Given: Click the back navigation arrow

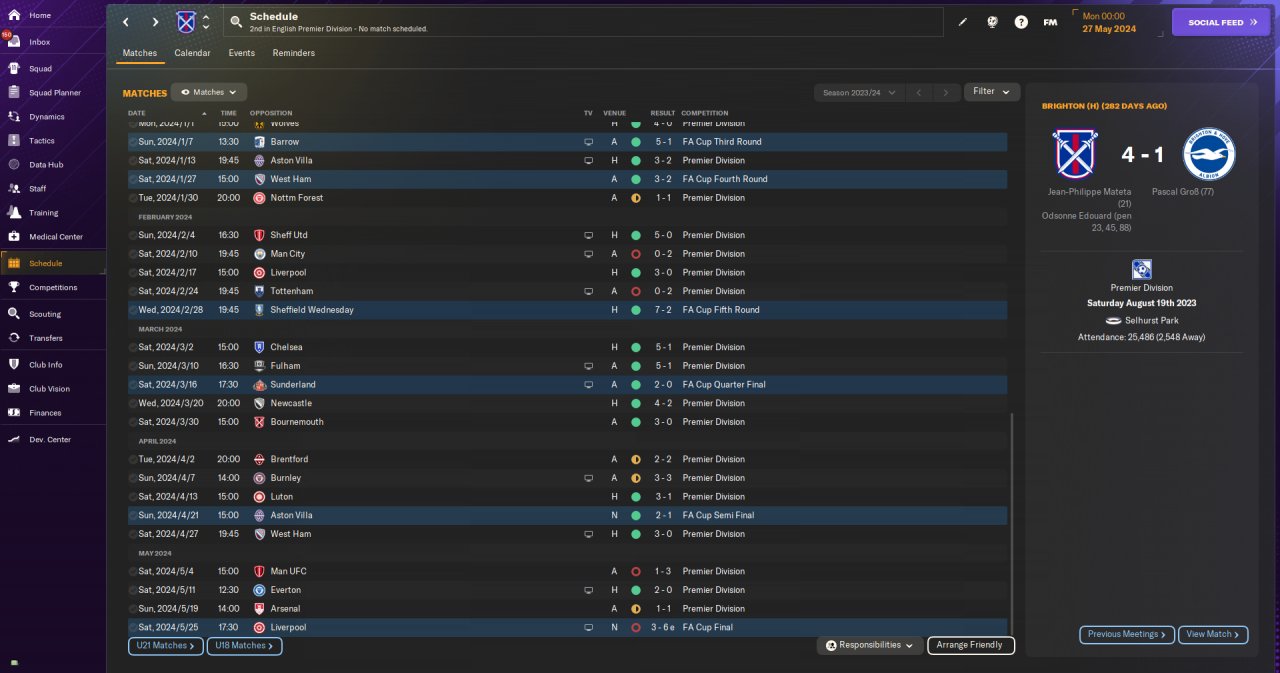Looking at the screenshot, I should (x=125, y=22).
